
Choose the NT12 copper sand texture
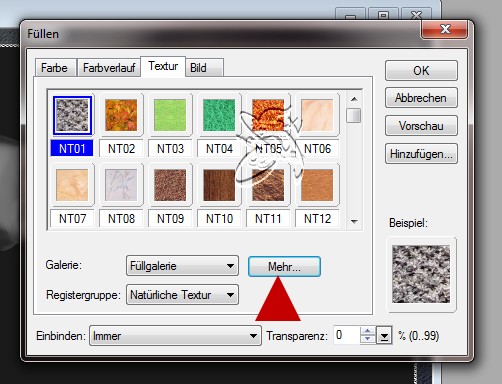pyautogui.click(x=317, y=185)
